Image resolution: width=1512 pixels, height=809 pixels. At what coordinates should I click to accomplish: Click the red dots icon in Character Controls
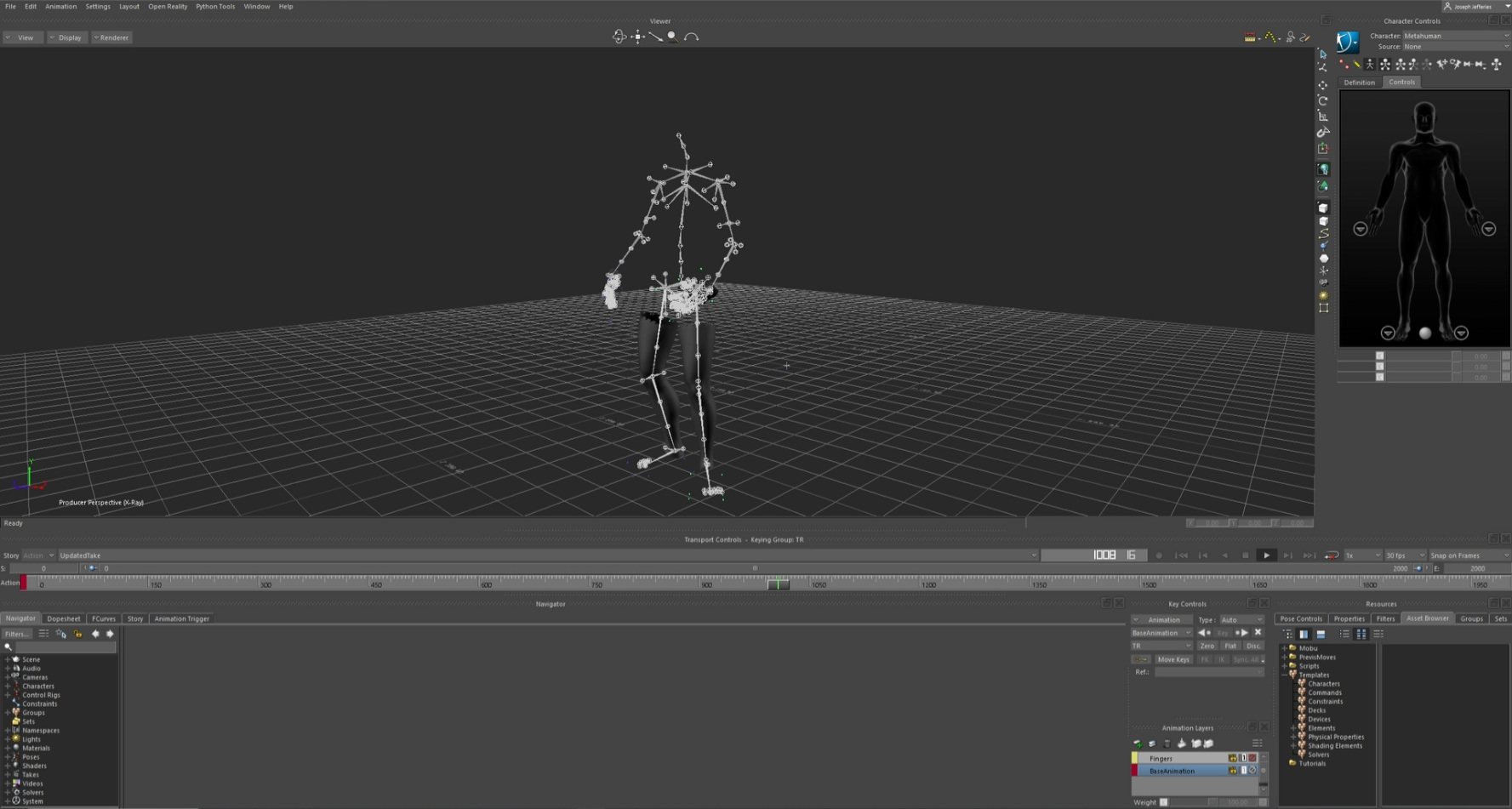1344,65
